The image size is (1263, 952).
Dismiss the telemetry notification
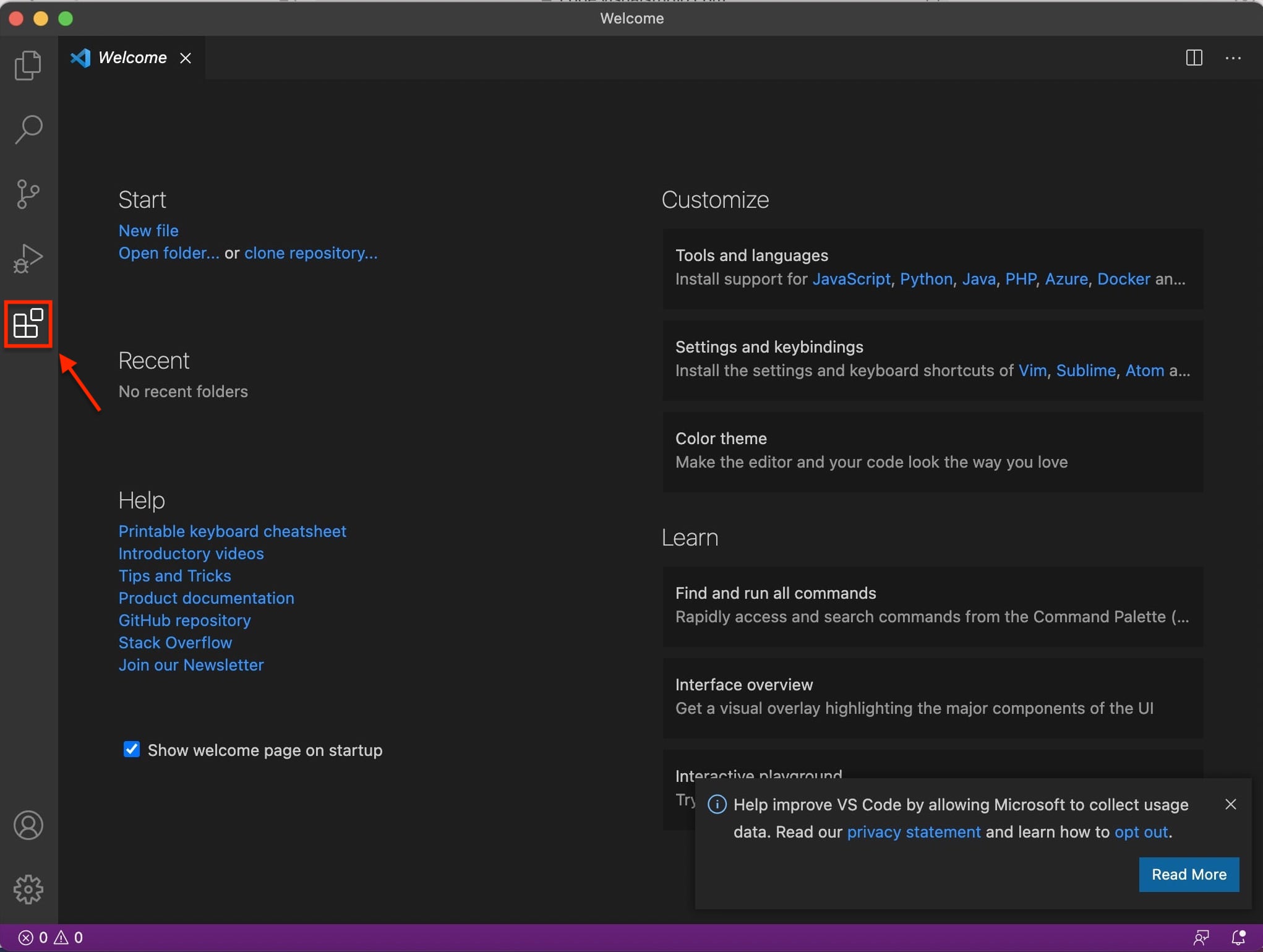tap(1231, 804)
